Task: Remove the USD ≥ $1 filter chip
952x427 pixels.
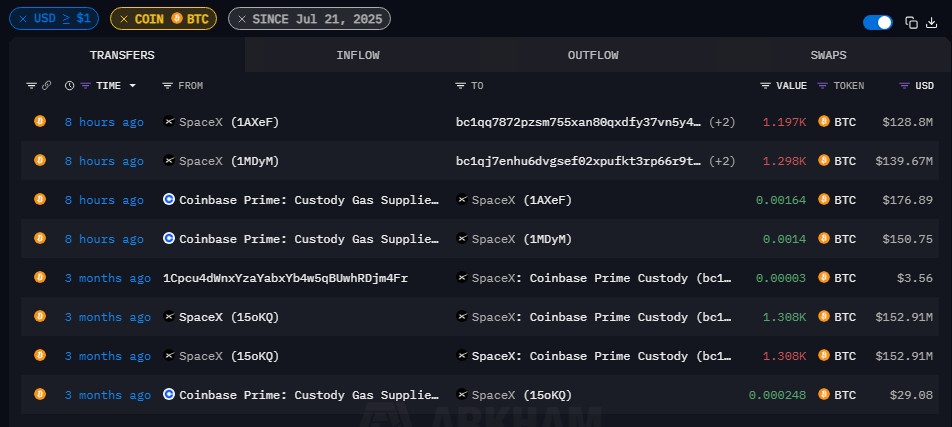Action: click(x=24, y=18)
